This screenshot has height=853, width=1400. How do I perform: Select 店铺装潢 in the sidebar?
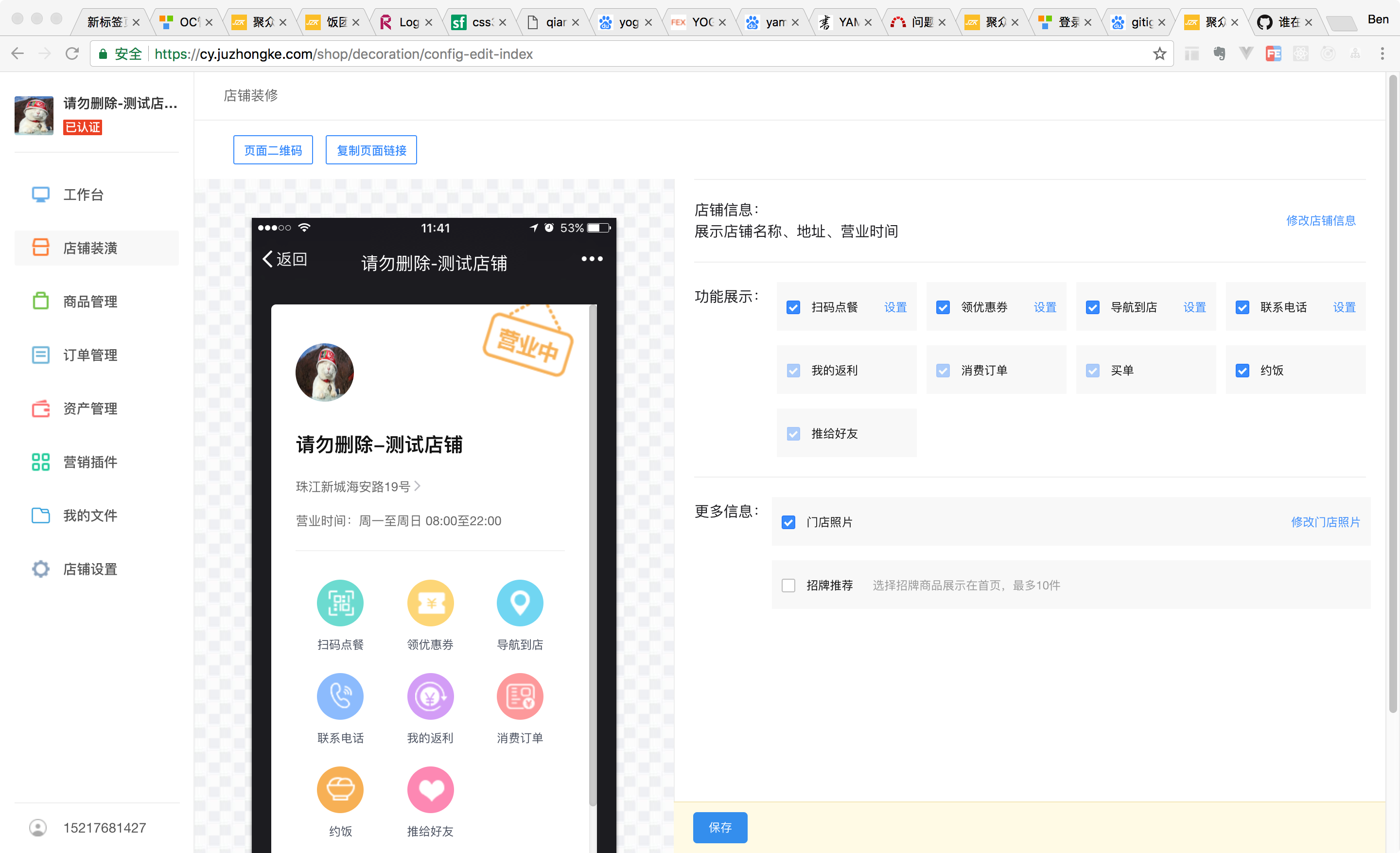click(97, 249)
